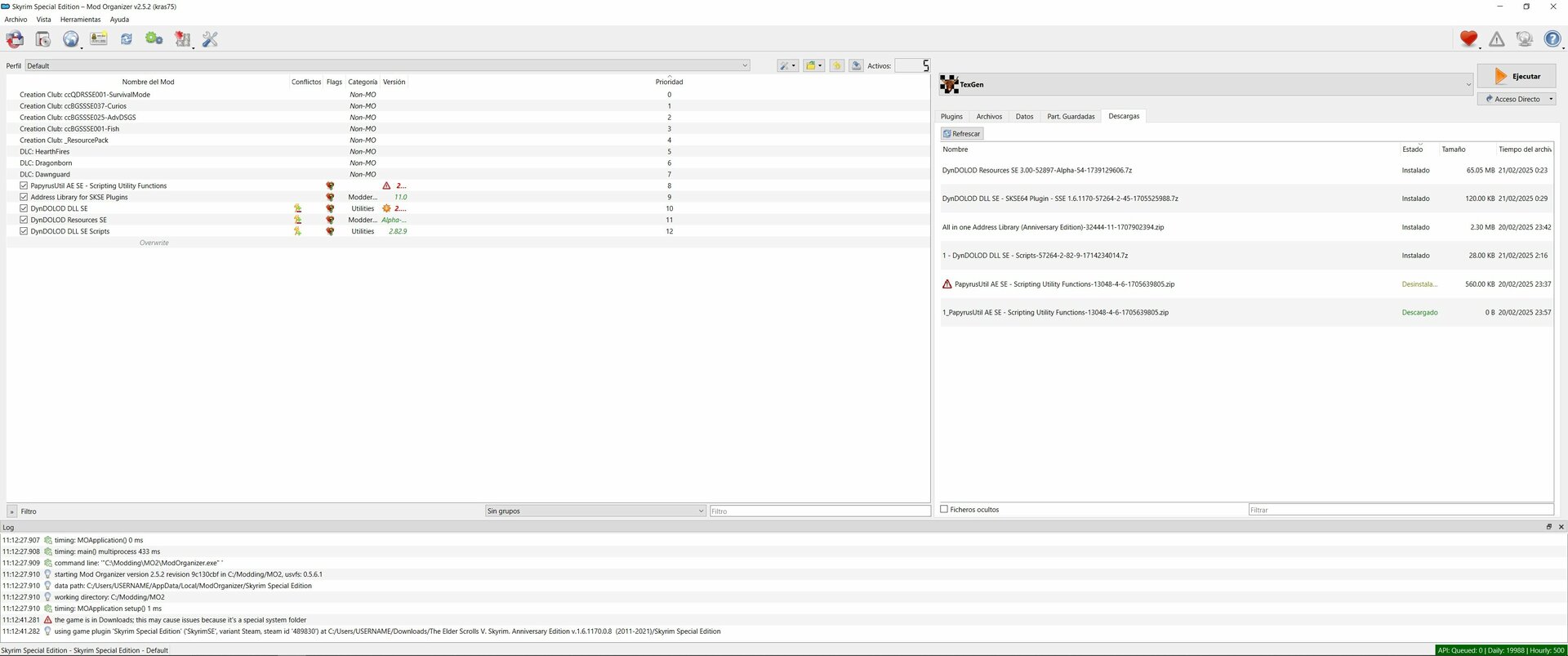Open the Sin grupos grouping dropdown
The image size is (1568, 656).
[595, 511]
